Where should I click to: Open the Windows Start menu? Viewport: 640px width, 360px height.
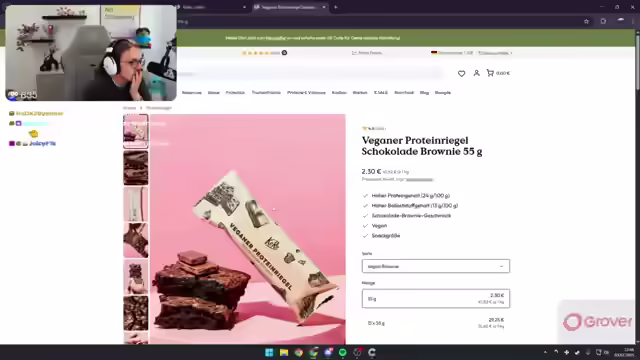pos(269,352)
